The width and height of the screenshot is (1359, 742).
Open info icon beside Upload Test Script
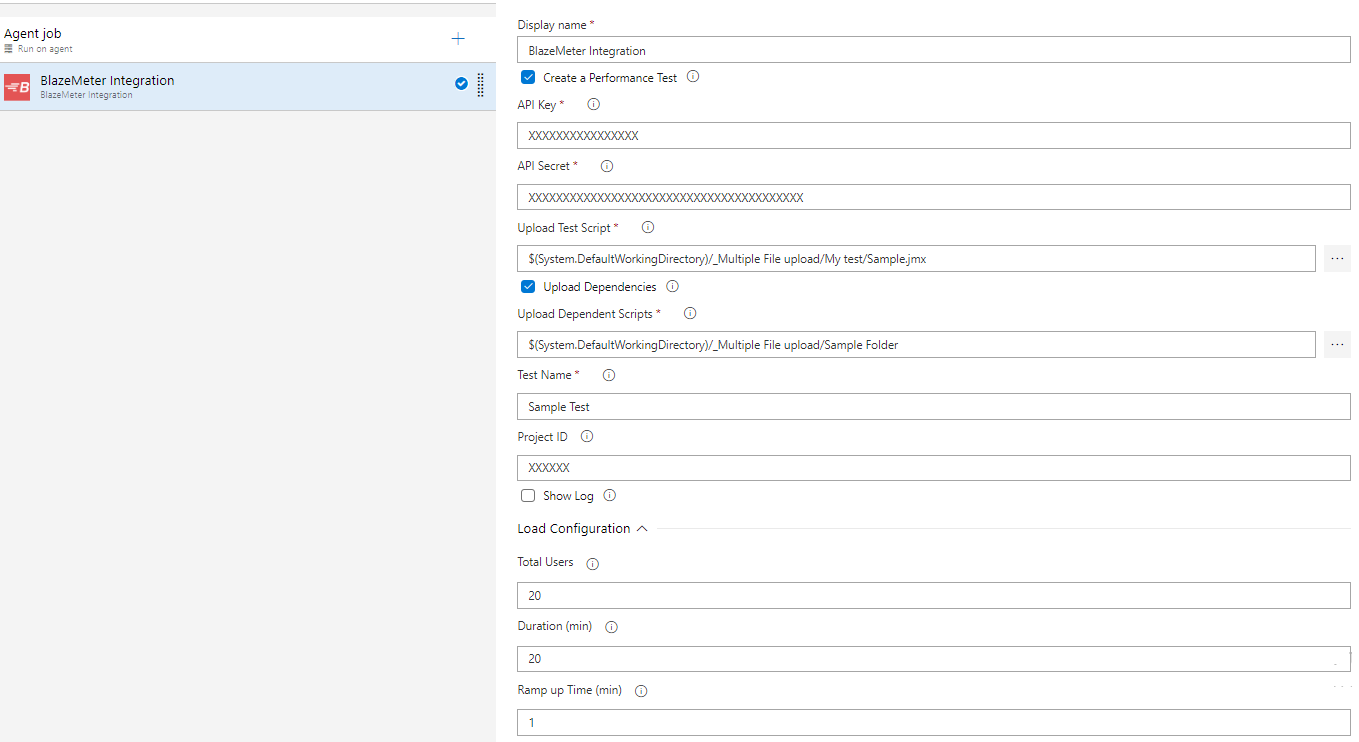[x=647, y=227]
